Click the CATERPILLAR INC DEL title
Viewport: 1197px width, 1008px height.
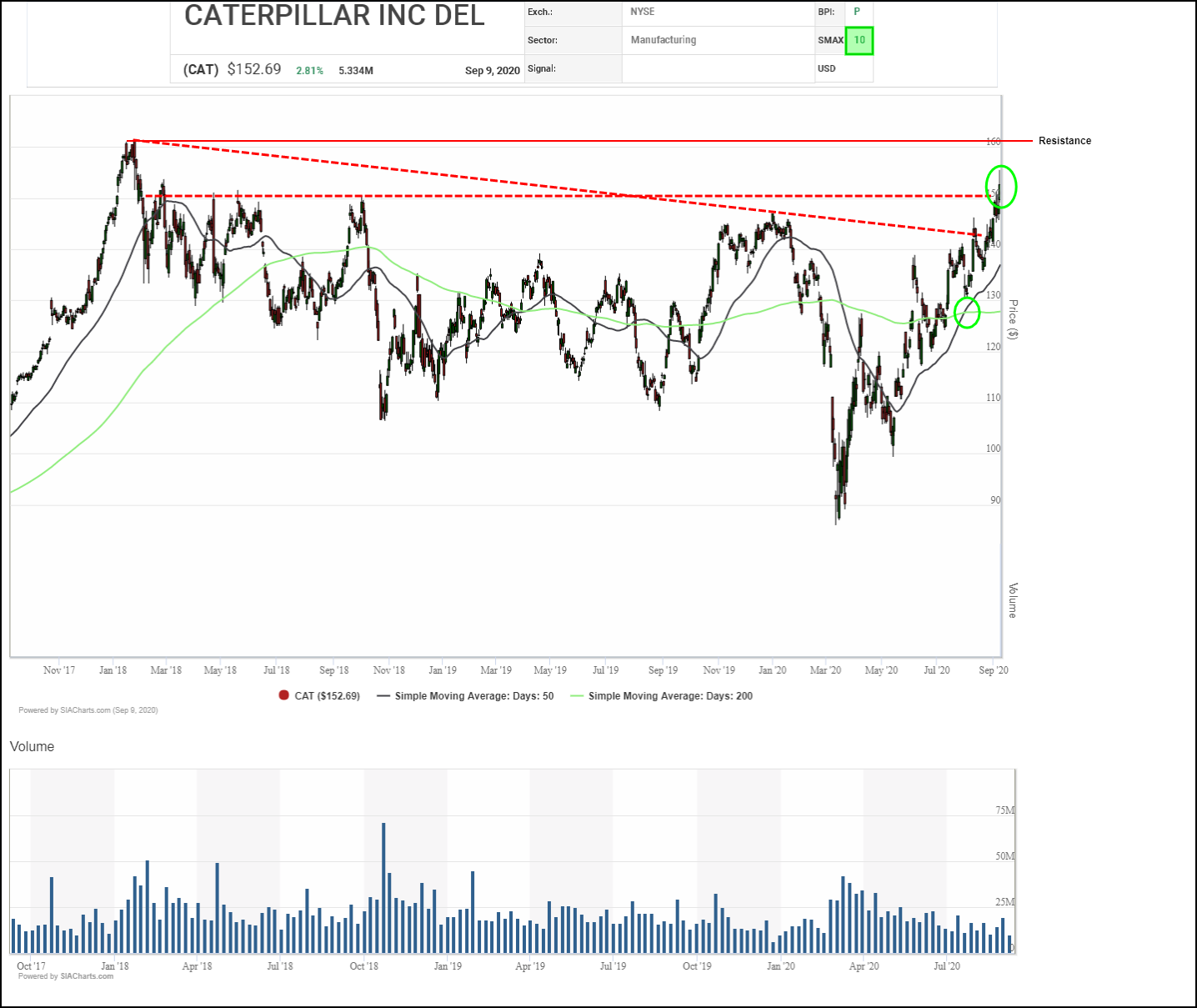point(334,15)
